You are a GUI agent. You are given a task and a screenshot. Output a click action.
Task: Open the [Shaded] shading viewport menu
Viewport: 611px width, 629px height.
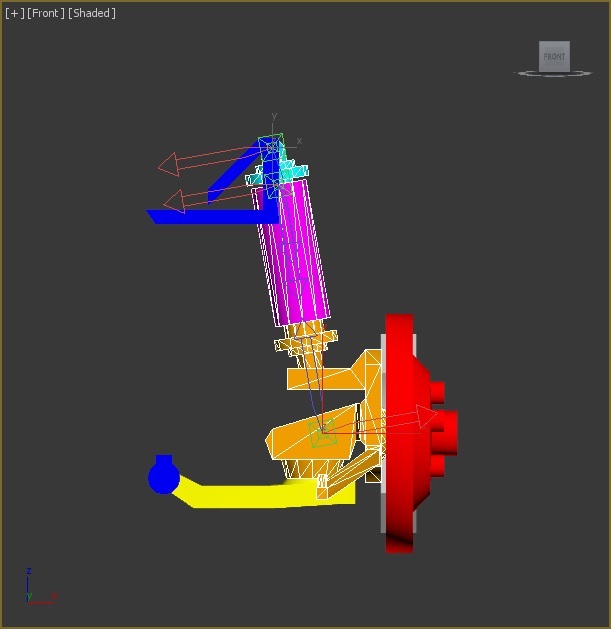point(92,13)
